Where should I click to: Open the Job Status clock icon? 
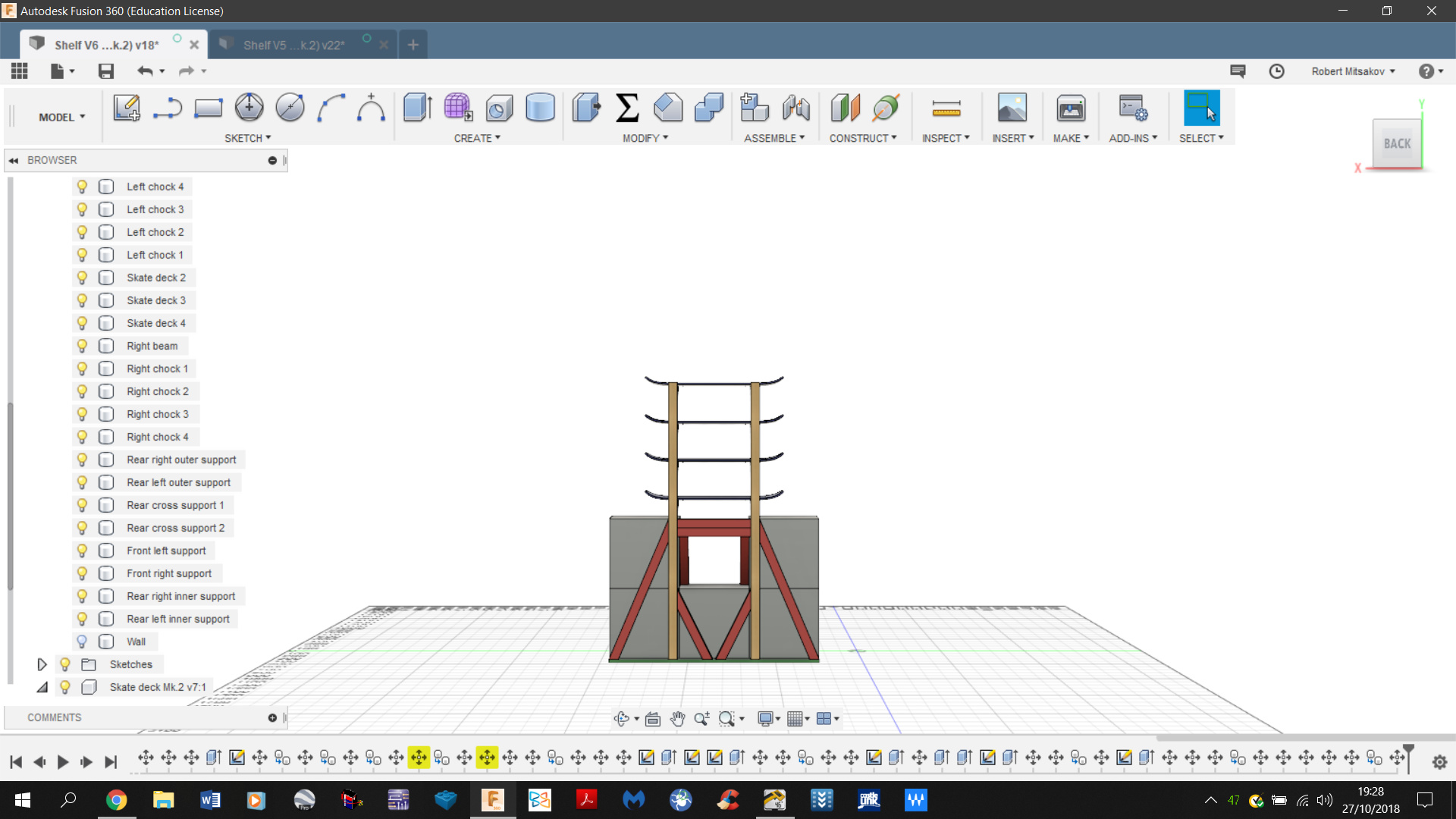coord(1277,71)
